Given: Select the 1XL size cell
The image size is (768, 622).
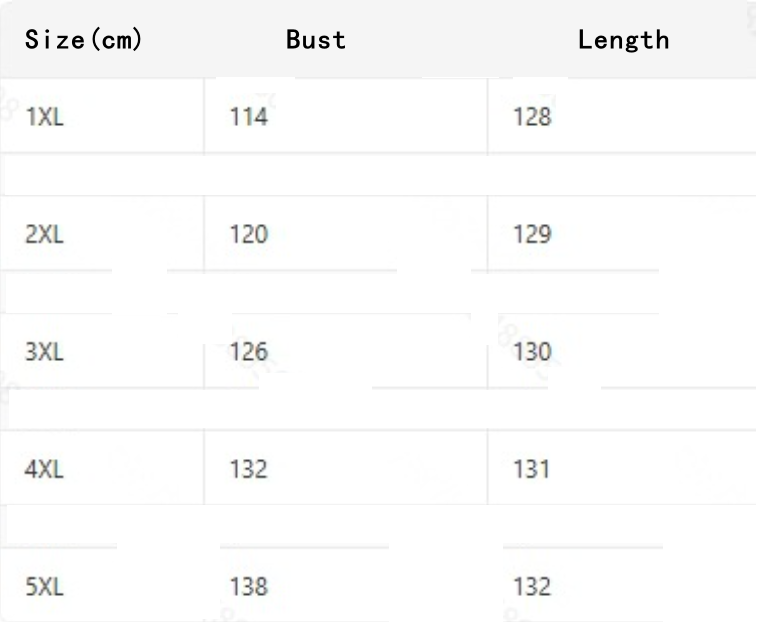Looking at the screenshot, I should (x=44, y=117).
